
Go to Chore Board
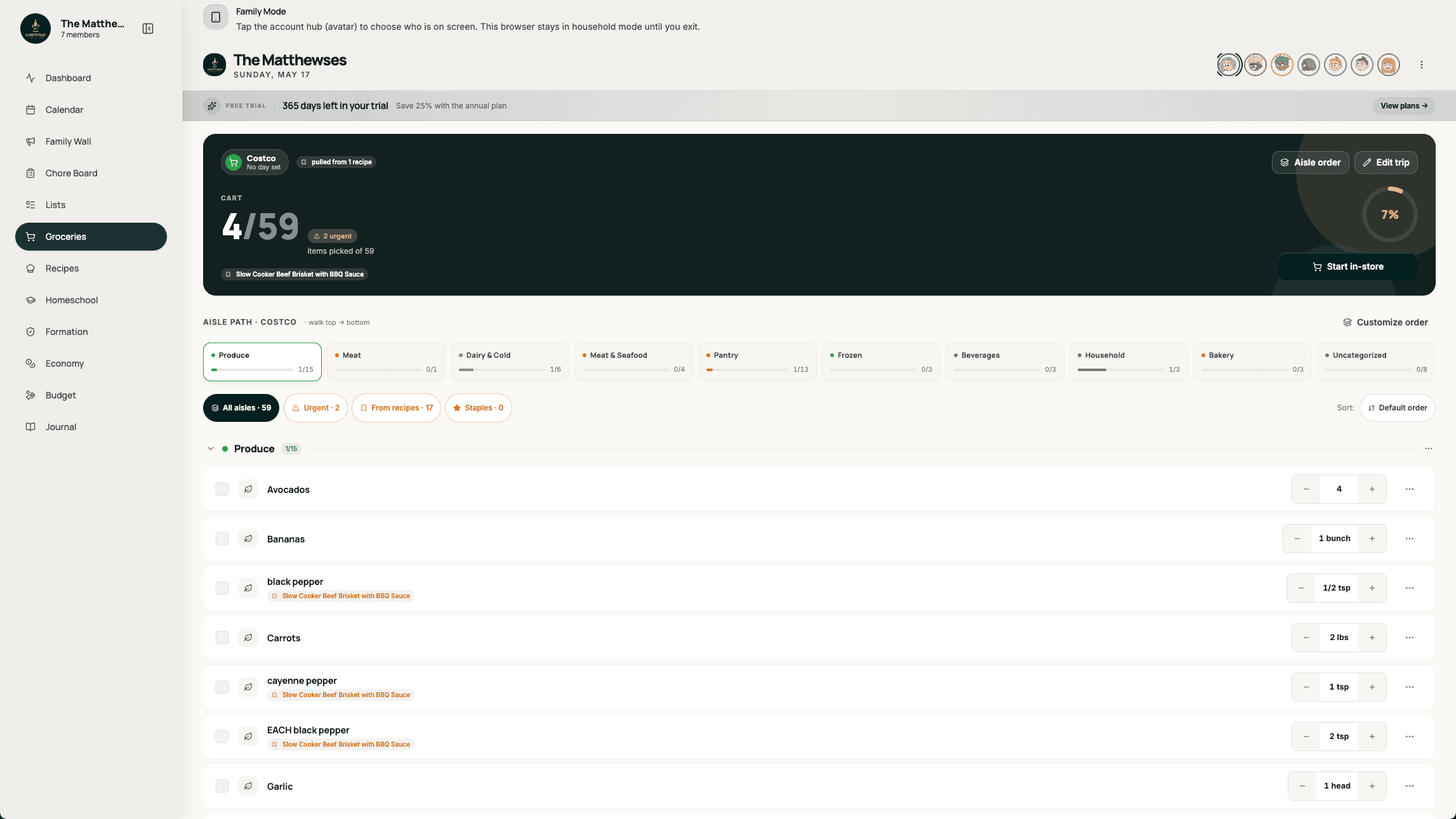pos(91,173)
